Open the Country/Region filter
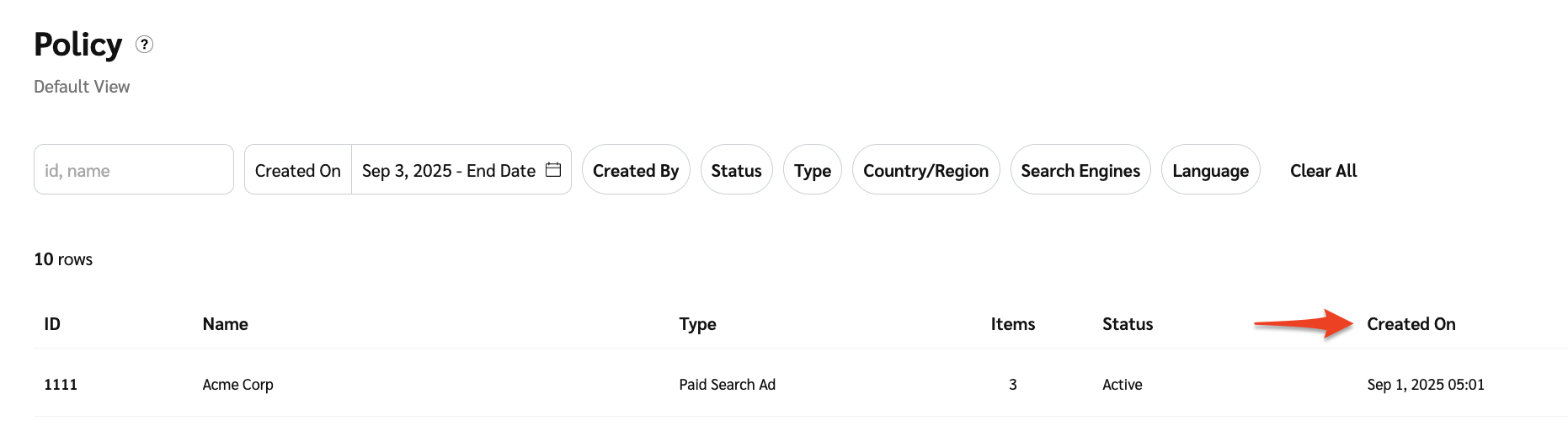1568x426 pixels. [925, 170]
